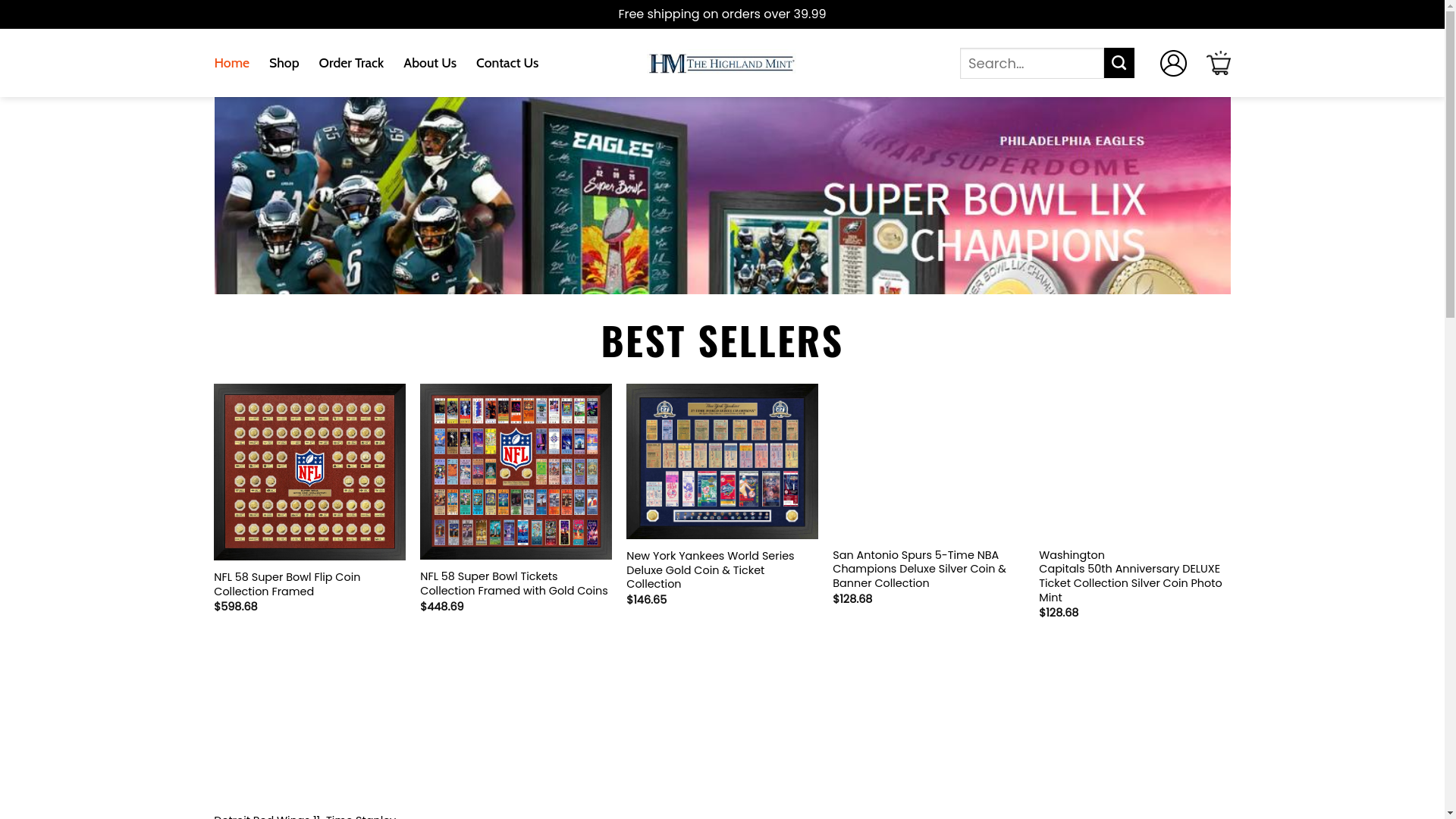
Task: Open the About Us page
Action: click(430, 63)
